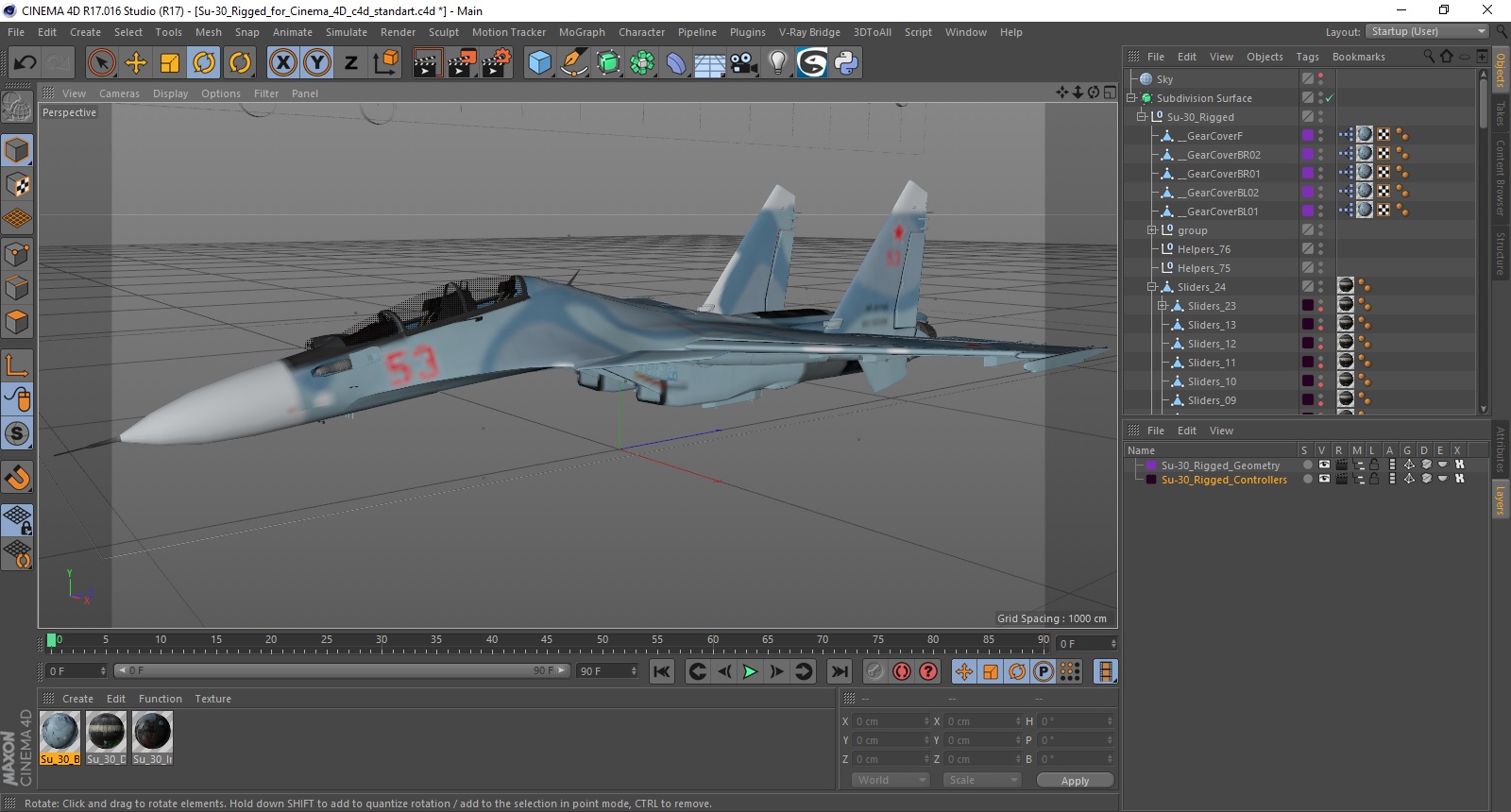Add a Floor environment object

[710, 63]
